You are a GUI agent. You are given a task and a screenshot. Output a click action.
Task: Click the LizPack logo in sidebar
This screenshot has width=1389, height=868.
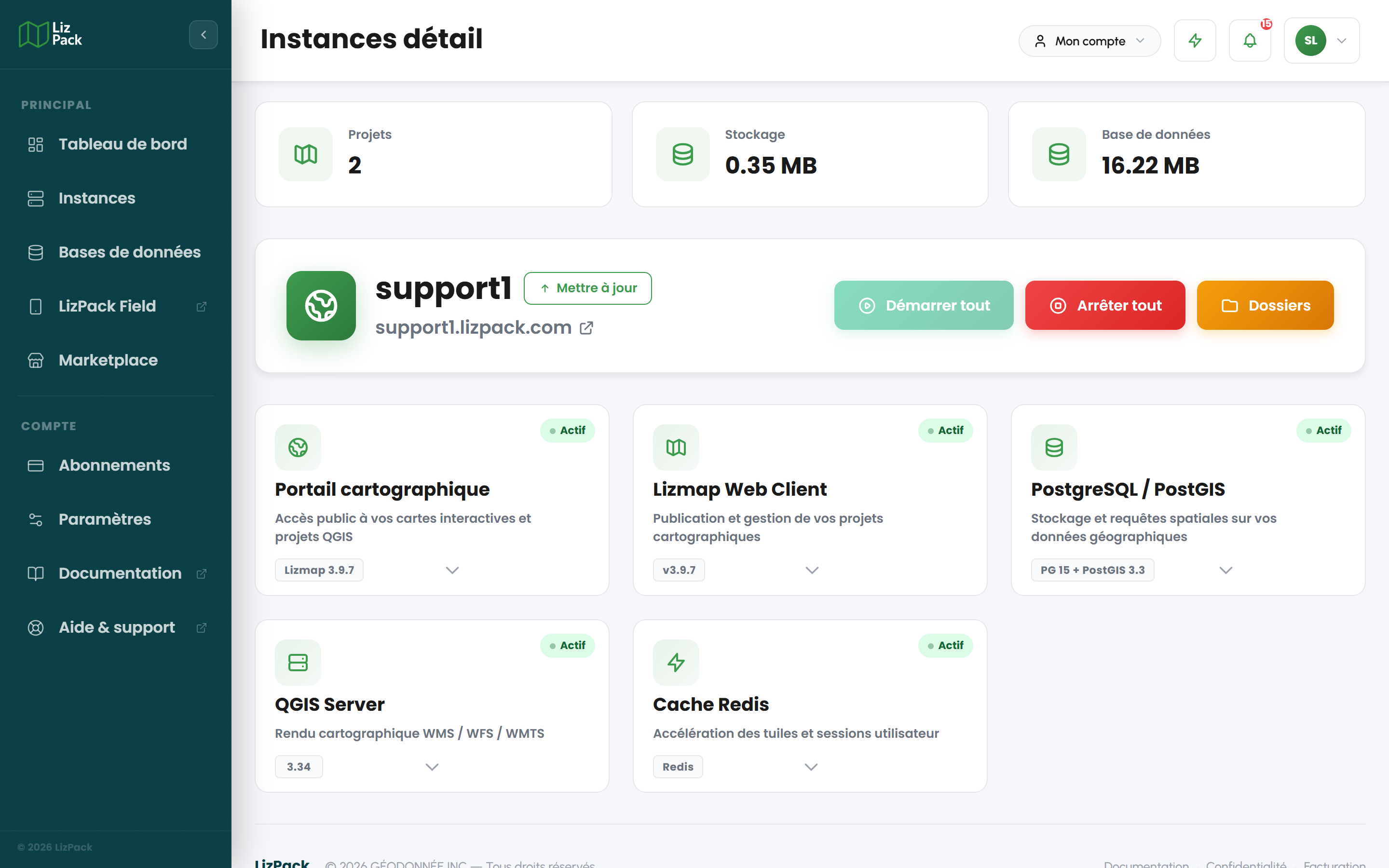click(x=51, y=34)
